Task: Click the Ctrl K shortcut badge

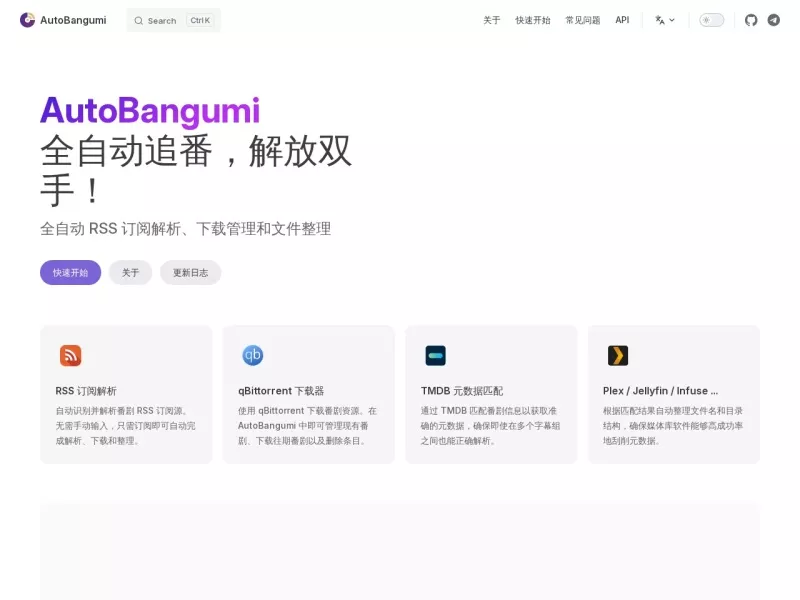Action: pyautogui.click(x=200, y=20)
